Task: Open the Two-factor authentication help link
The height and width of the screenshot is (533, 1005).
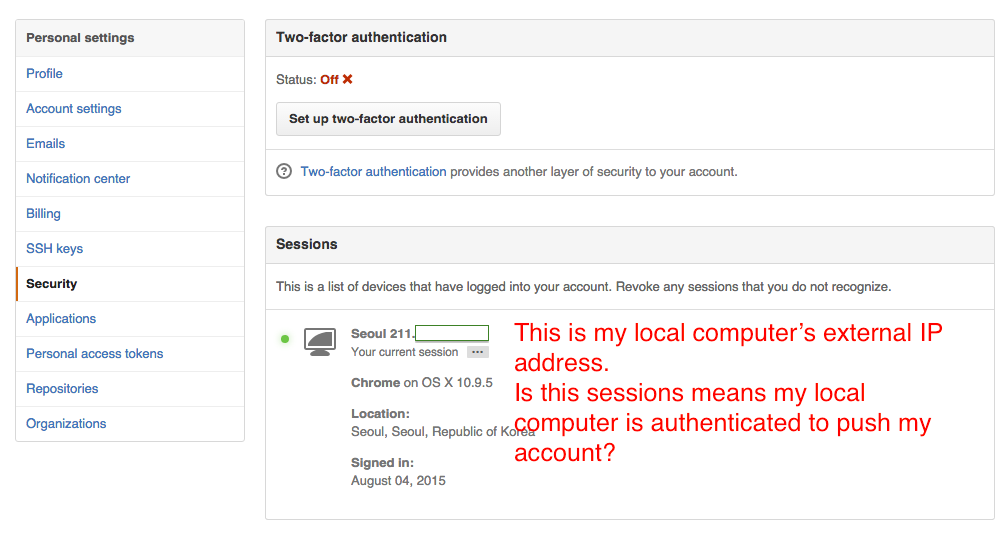Action: click(x=374, y=172)
